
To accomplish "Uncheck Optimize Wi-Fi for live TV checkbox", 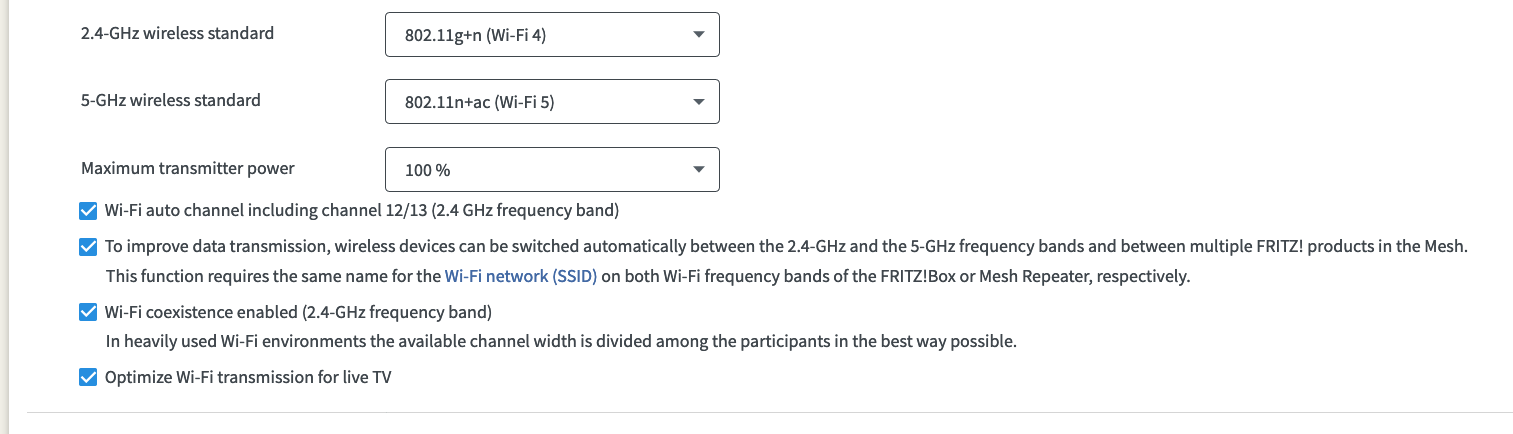I will point(88,378).
